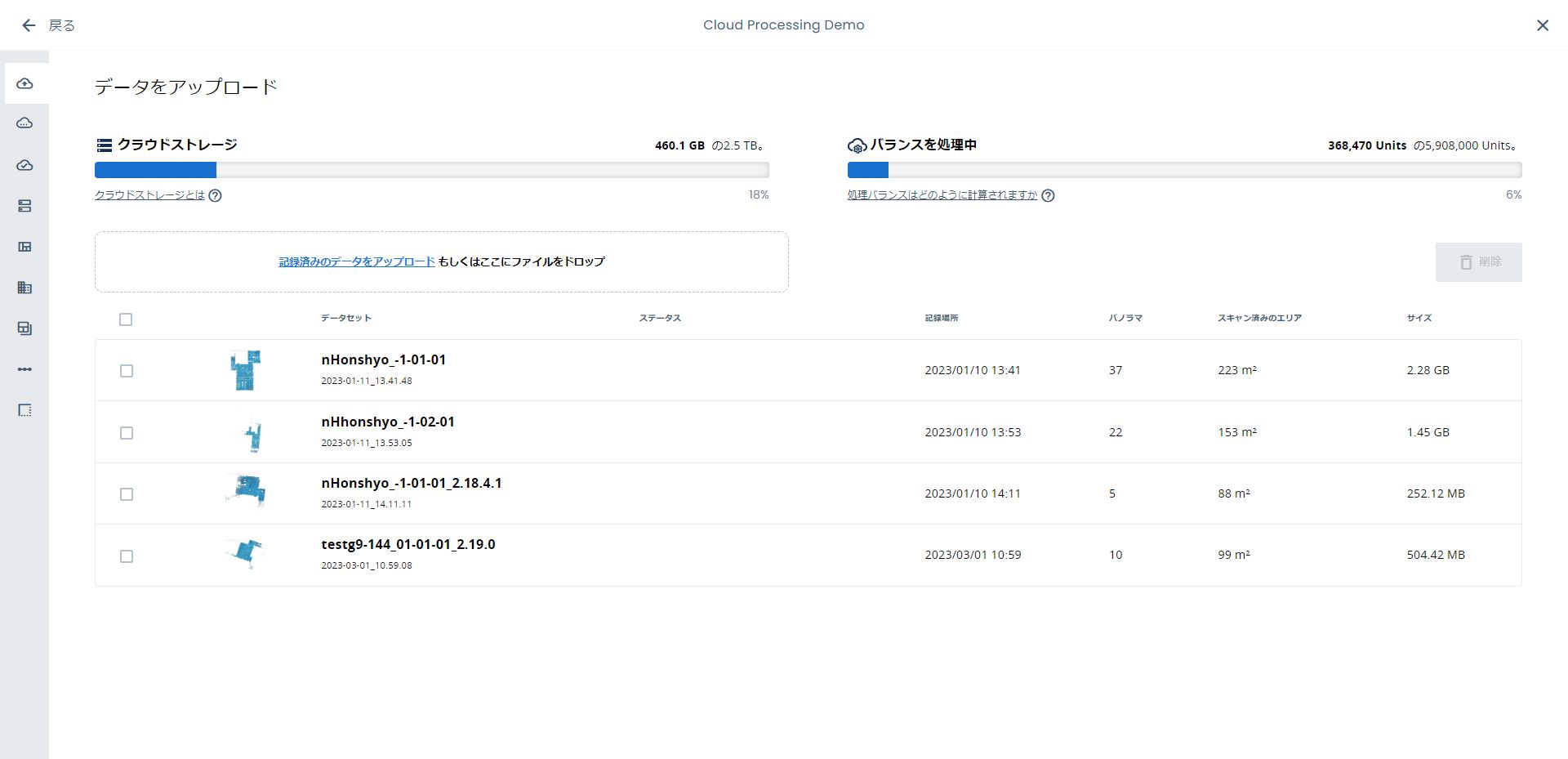Open the cloud upload sidebar icon
Screen dimensions: 1568x759
(24, 83)
